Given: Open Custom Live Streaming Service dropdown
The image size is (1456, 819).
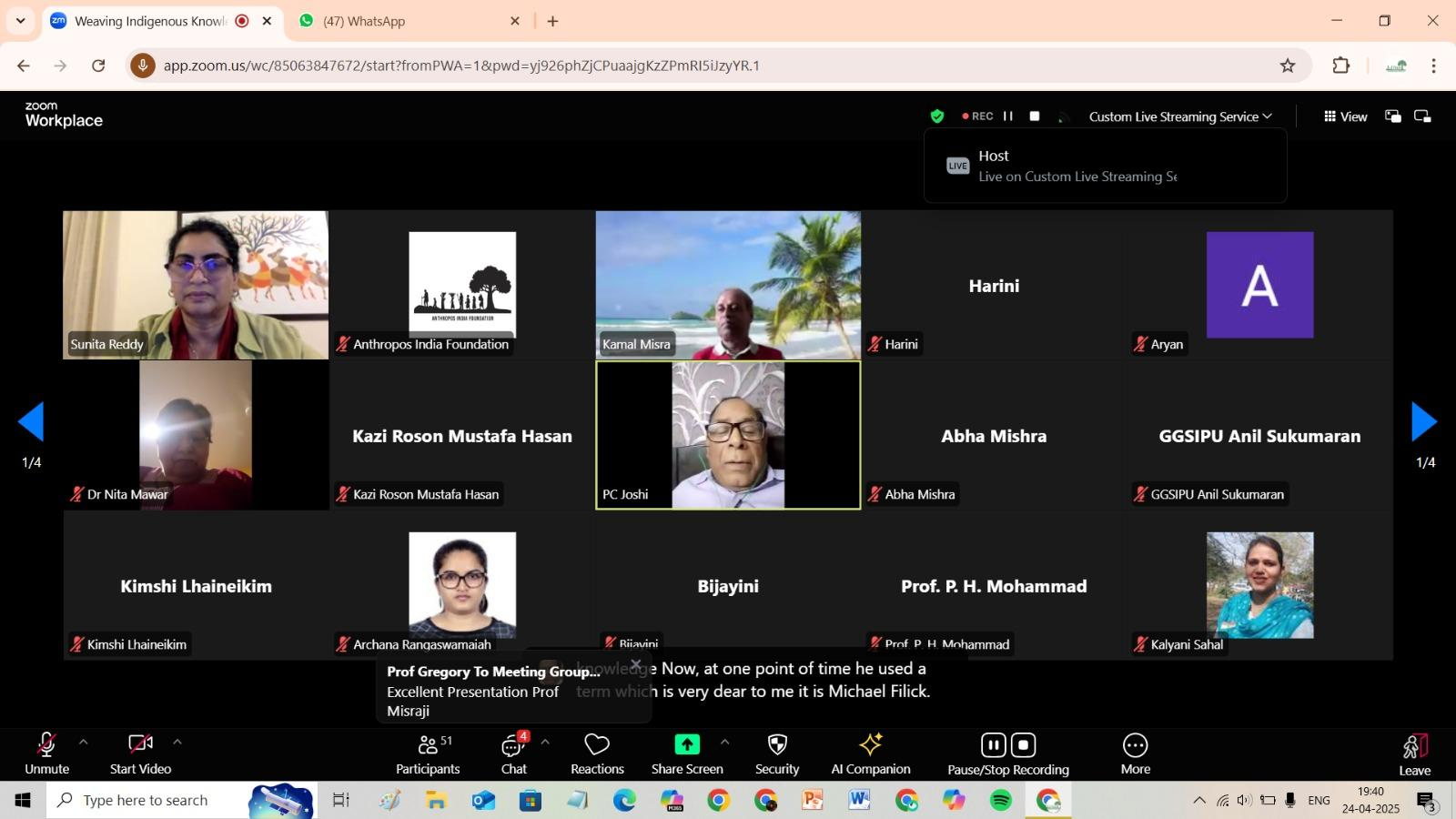Looking at the screenshot, I should point(1179,116).
